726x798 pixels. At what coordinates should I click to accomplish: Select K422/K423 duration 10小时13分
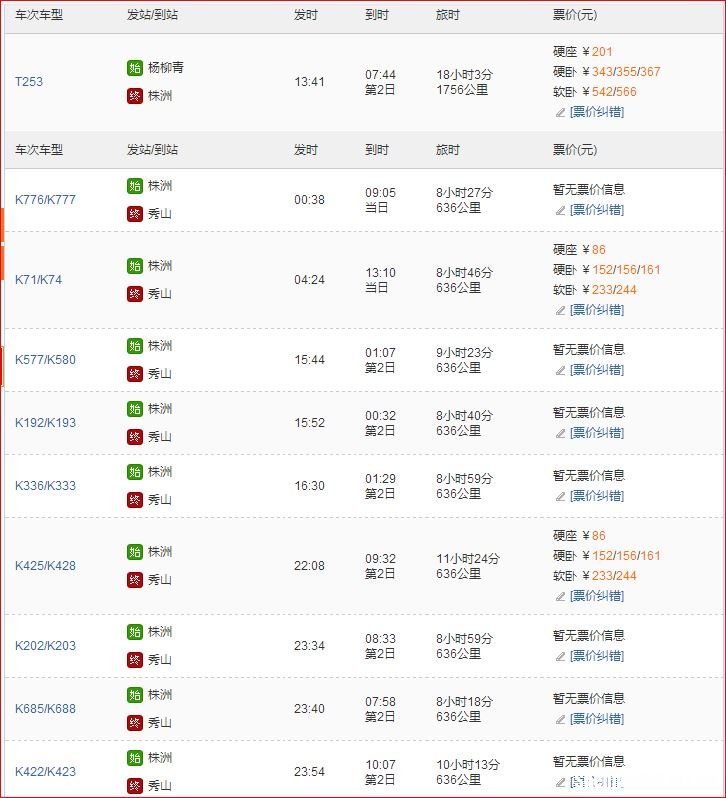tap(468, 764)
